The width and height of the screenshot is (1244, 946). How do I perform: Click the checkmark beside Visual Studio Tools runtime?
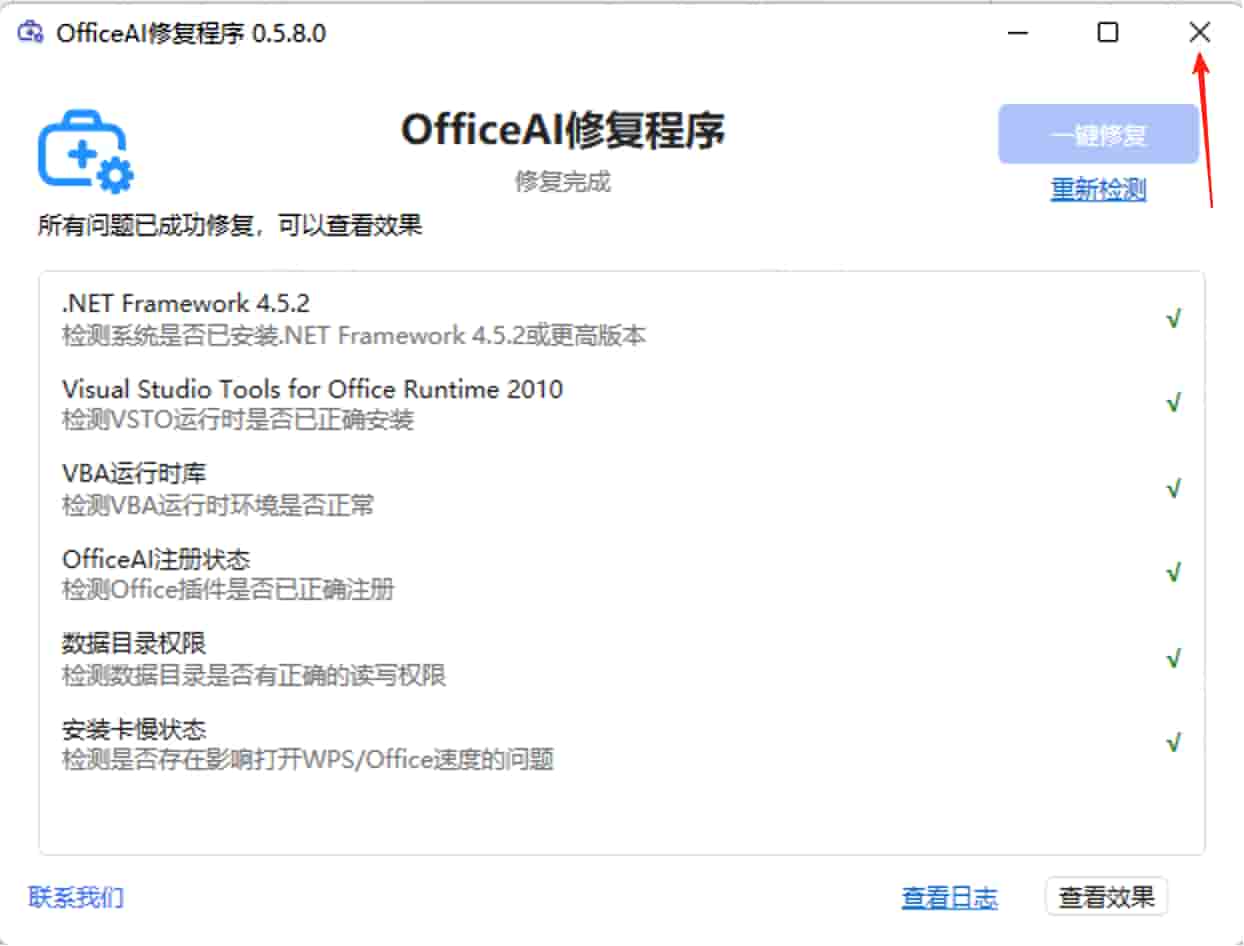click(1172, 403)
